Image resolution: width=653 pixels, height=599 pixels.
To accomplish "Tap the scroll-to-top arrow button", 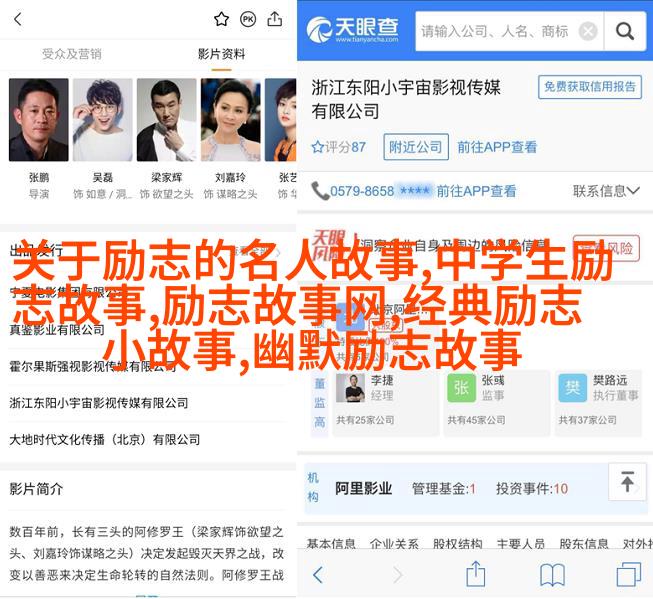I will (x=627, y=482).
